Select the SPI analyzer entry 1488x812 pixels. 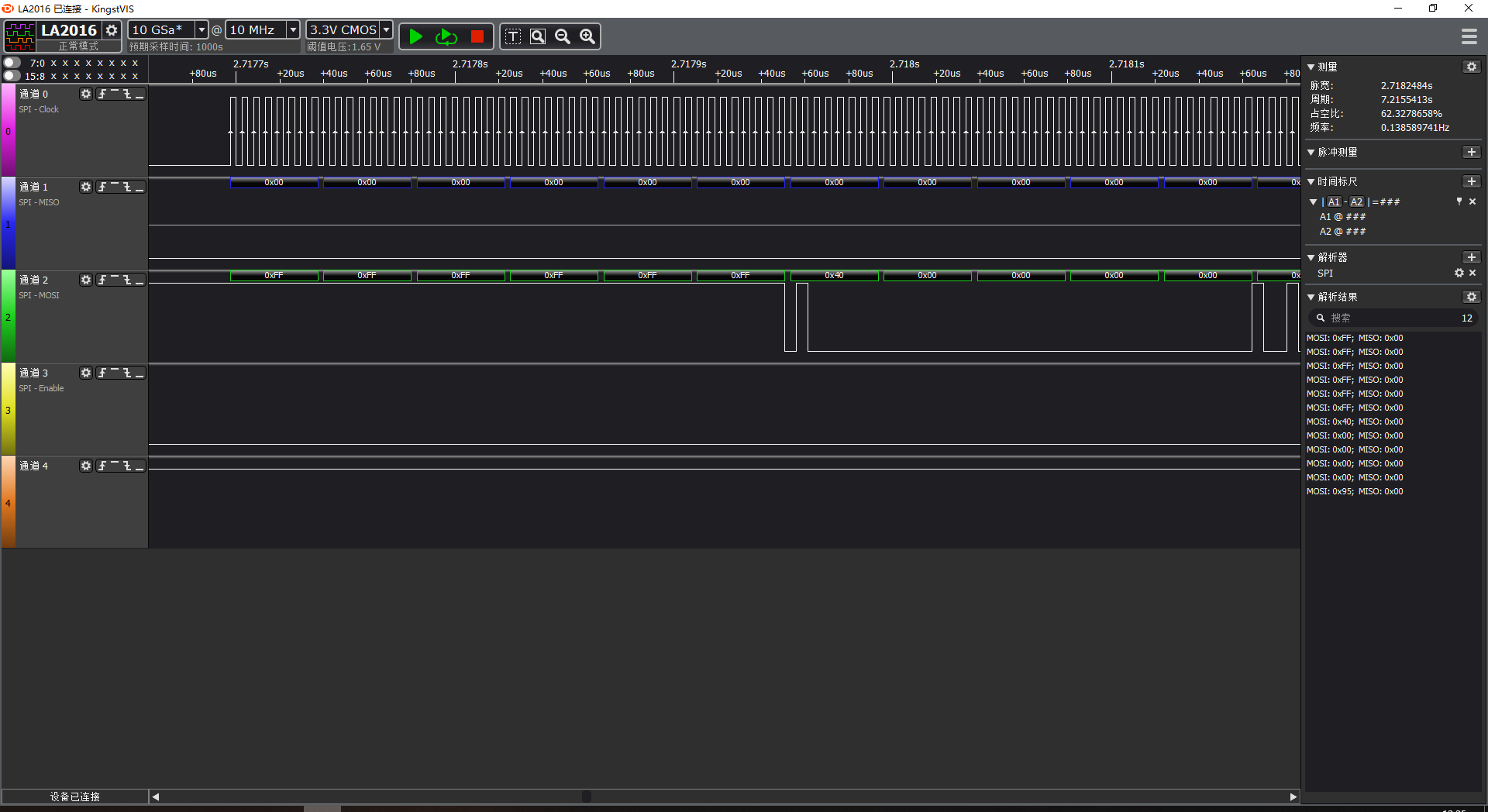pos(1325,273)
